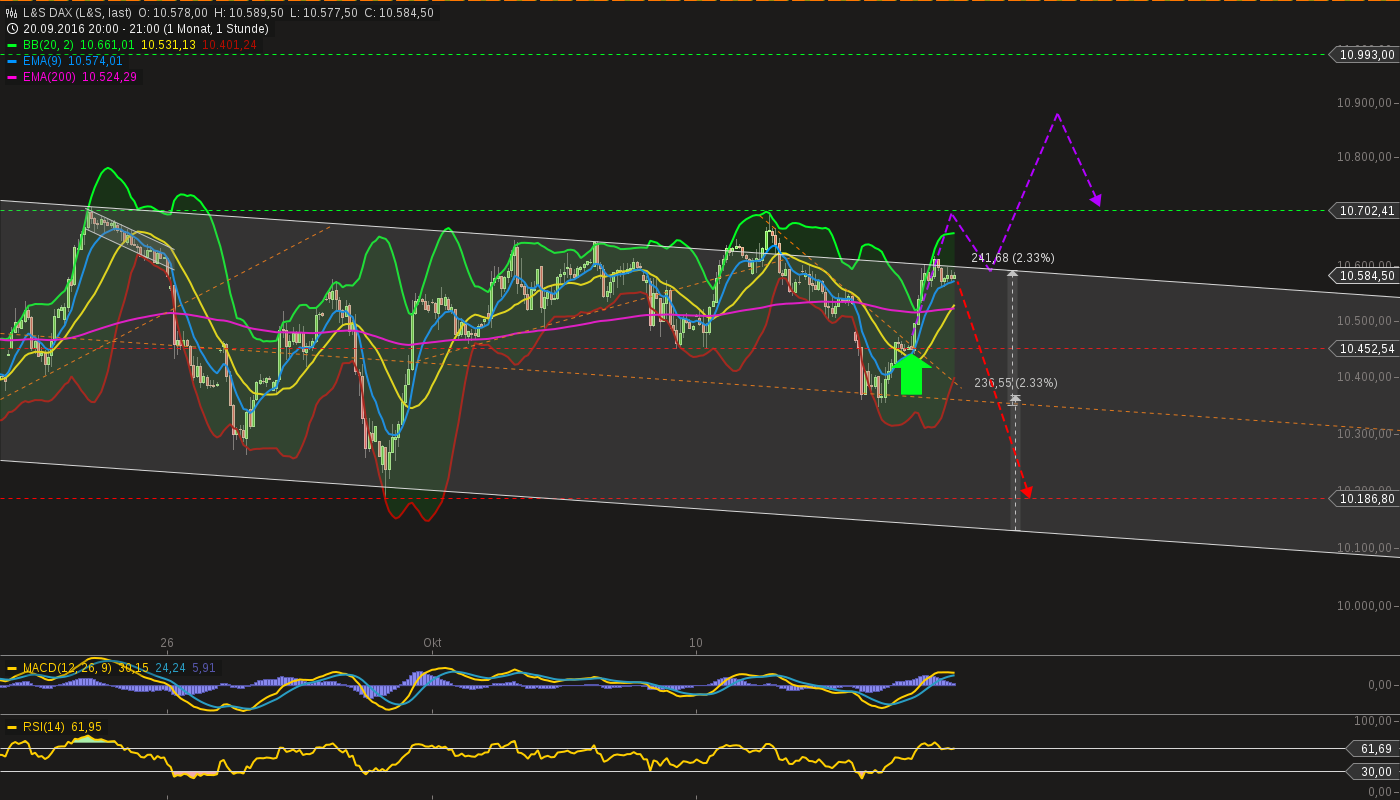
Task: Click the 10.993,00 price level tag
Action: click(x=1363, y=55)
